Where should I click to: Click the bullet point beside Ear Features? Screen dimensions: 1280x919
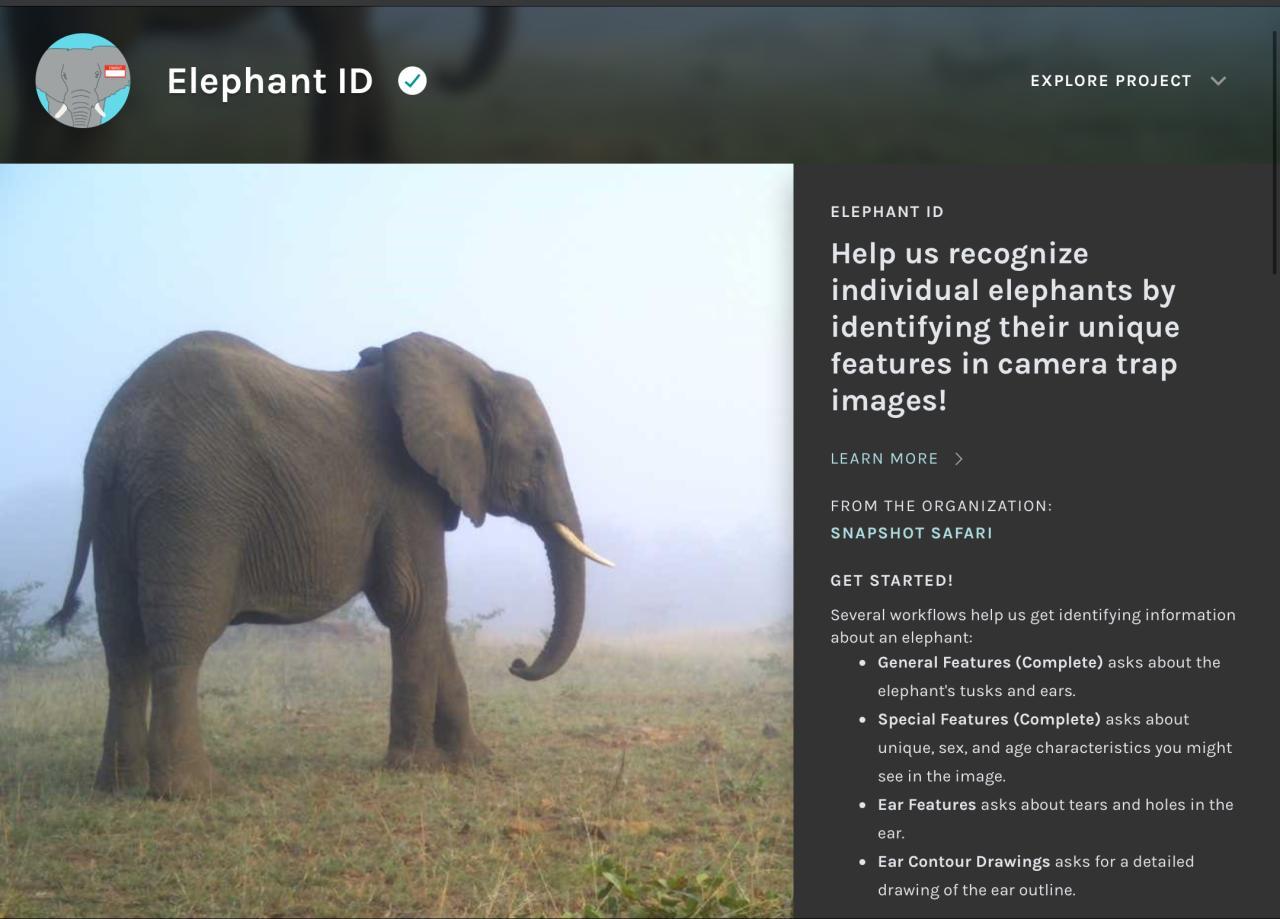pyautogui.click(x=863, y=804)
